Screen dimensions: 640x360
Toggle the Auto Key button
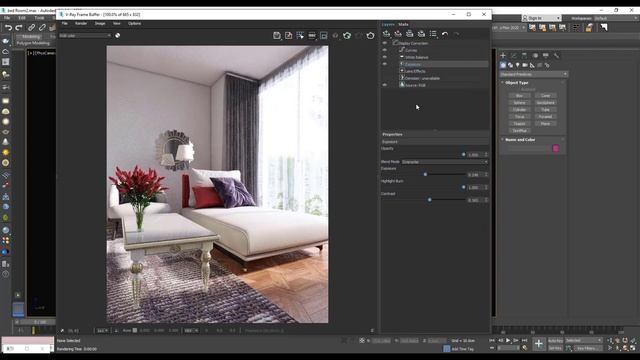coord(555,340)
